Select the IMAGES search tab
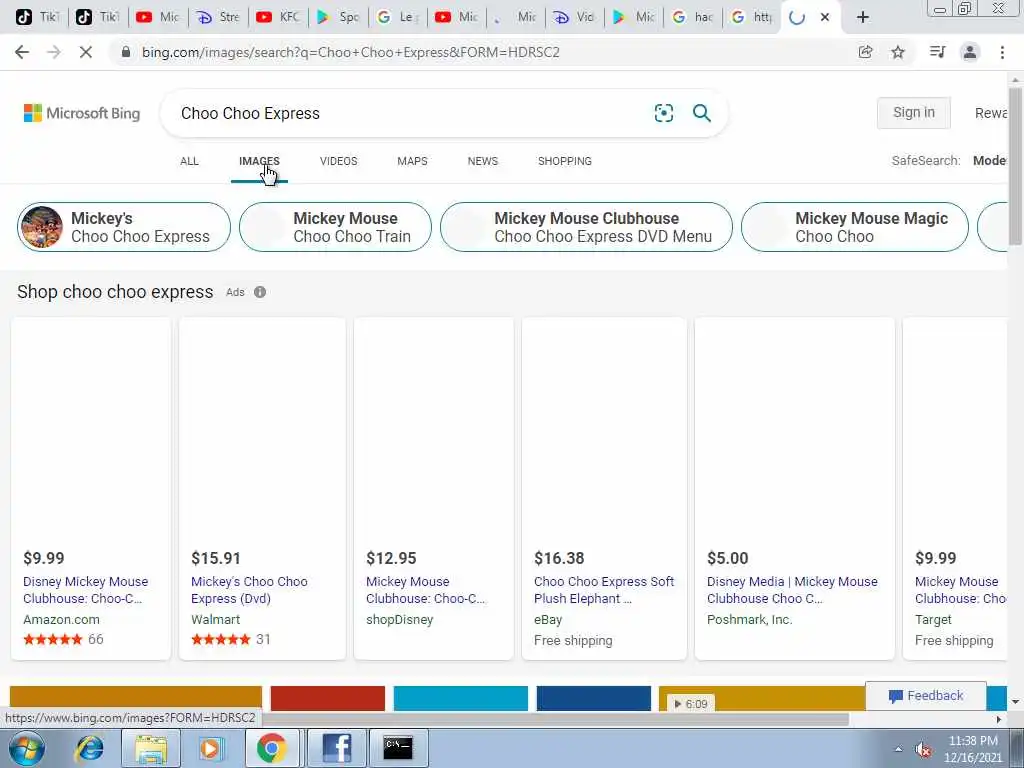The height and width of the screenshot is (768, 1024). [x=259, y=161]
